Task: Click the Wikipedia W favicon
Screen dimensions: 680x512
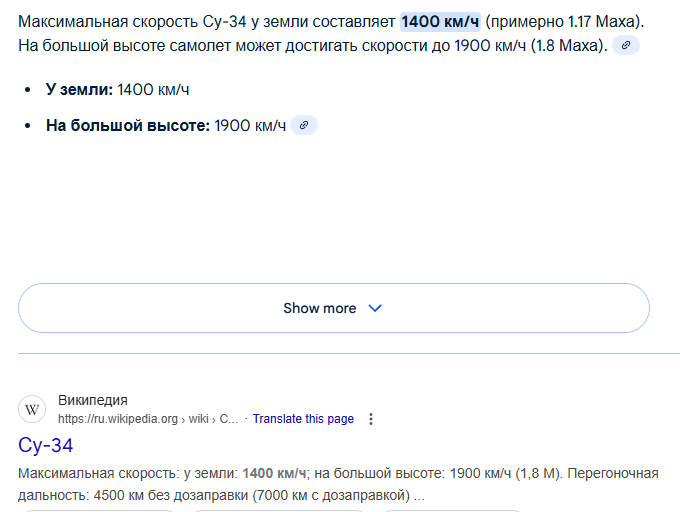Action: pyautogui.click(x=32, y=409)
